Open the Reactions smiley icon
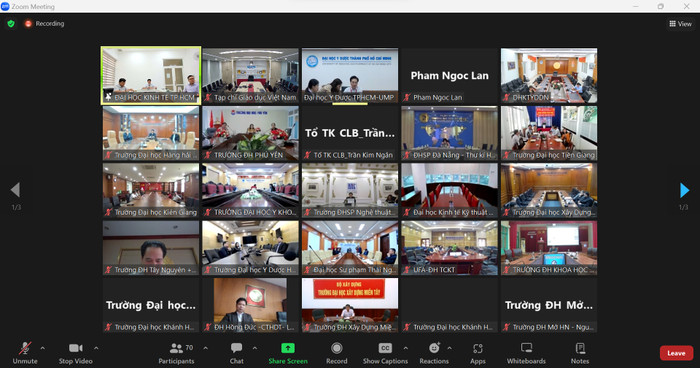700x368 pixels. [x=434, y=348]
